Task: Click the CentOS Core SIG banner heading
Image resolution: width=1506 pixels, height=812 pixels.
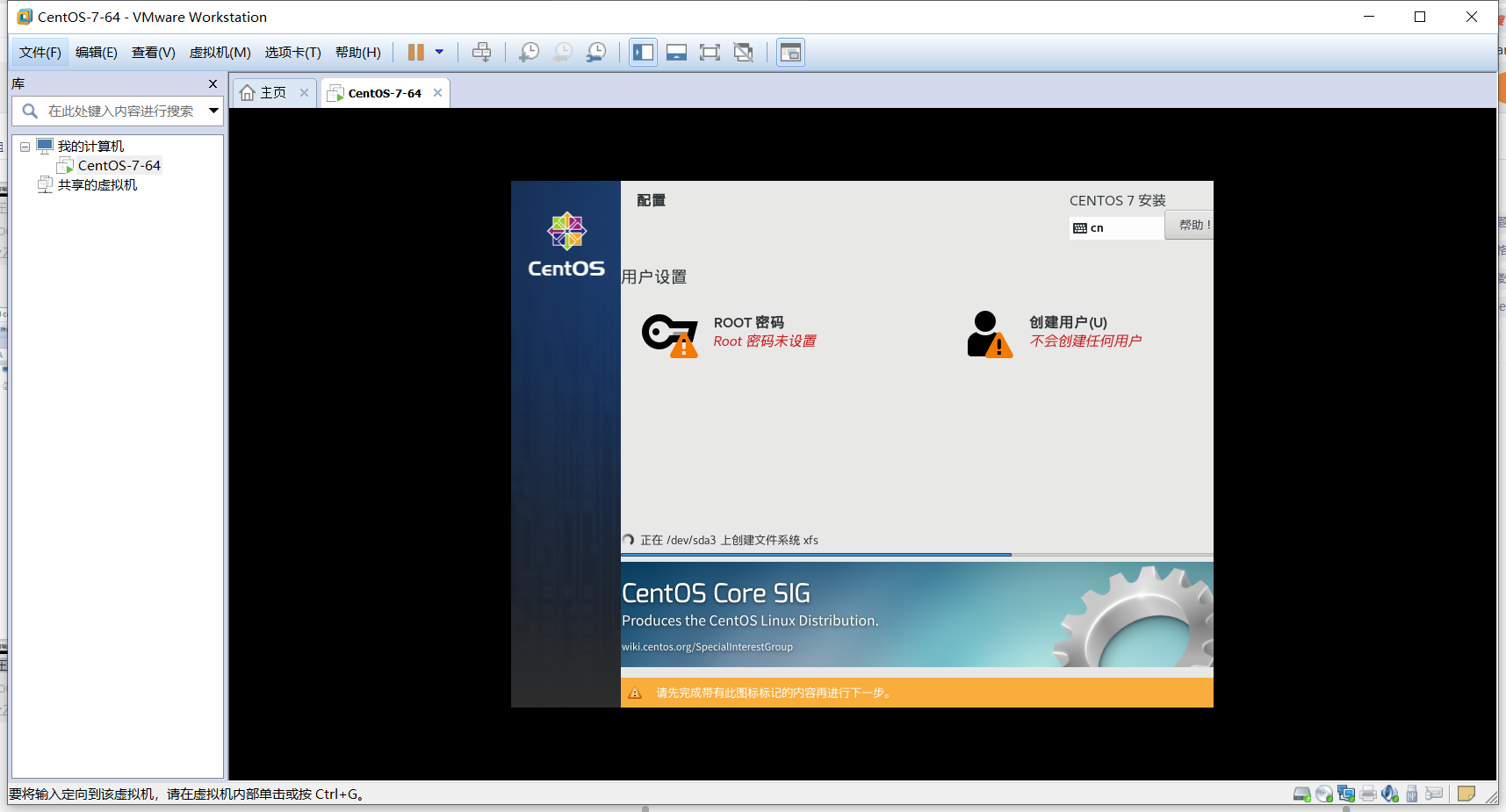Action: [717, 593]
